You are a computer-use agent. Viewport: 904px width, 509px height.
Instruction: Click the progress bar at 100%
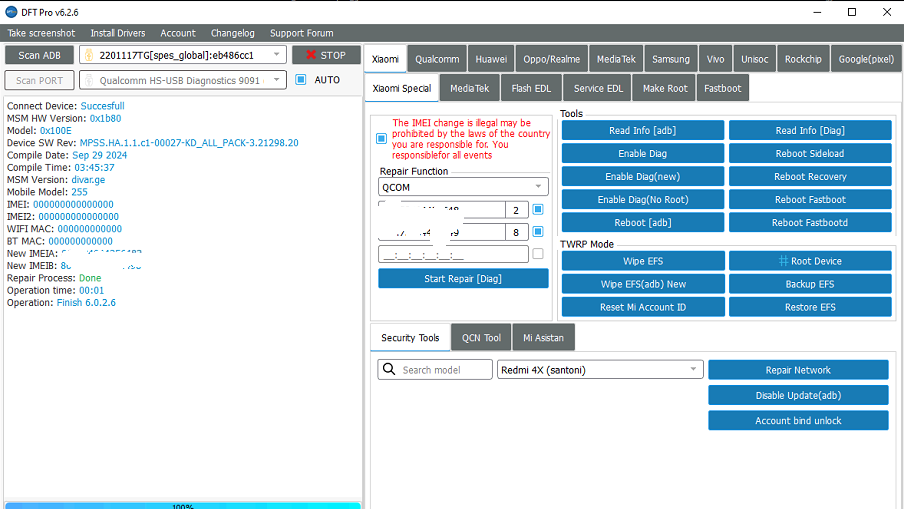182,505
